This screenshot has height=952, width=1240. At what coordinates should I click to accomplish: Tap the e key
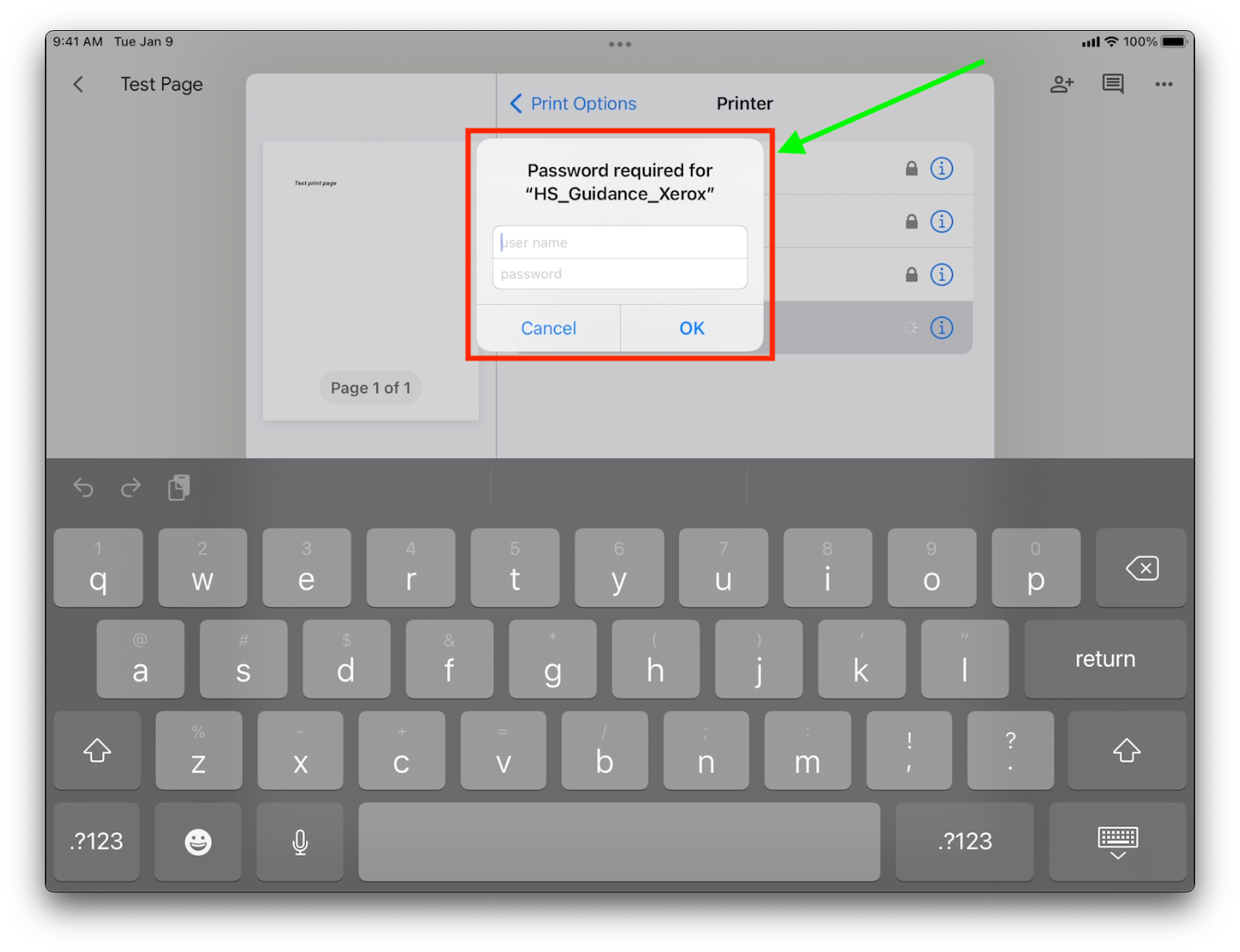point(307,568)
